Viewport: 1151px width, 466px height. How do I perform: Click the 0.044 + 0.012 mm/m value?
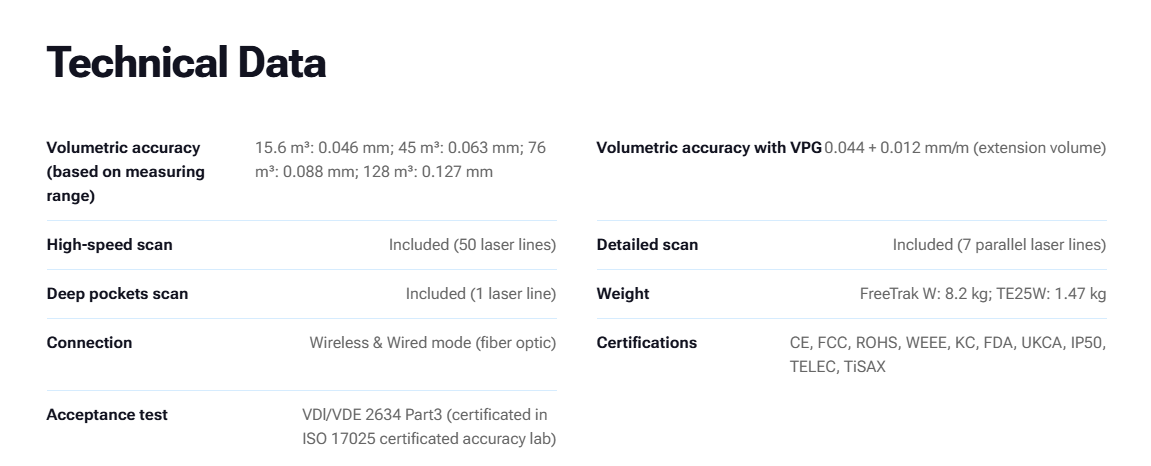965,148
